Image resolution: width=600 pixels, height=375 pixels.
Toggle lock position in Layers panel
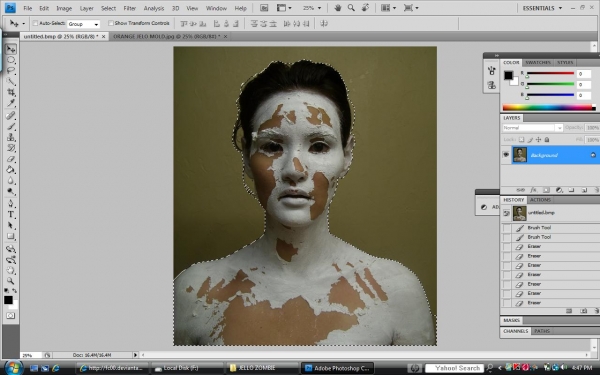(x=538, y=140)
